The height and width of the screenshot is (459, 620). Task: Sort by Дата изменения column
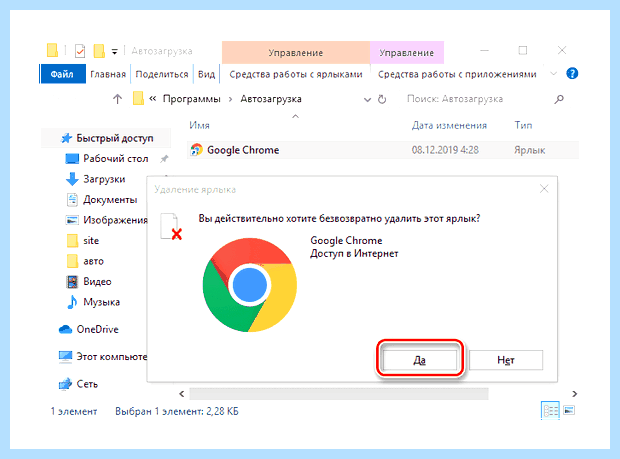tap(449, 125)
